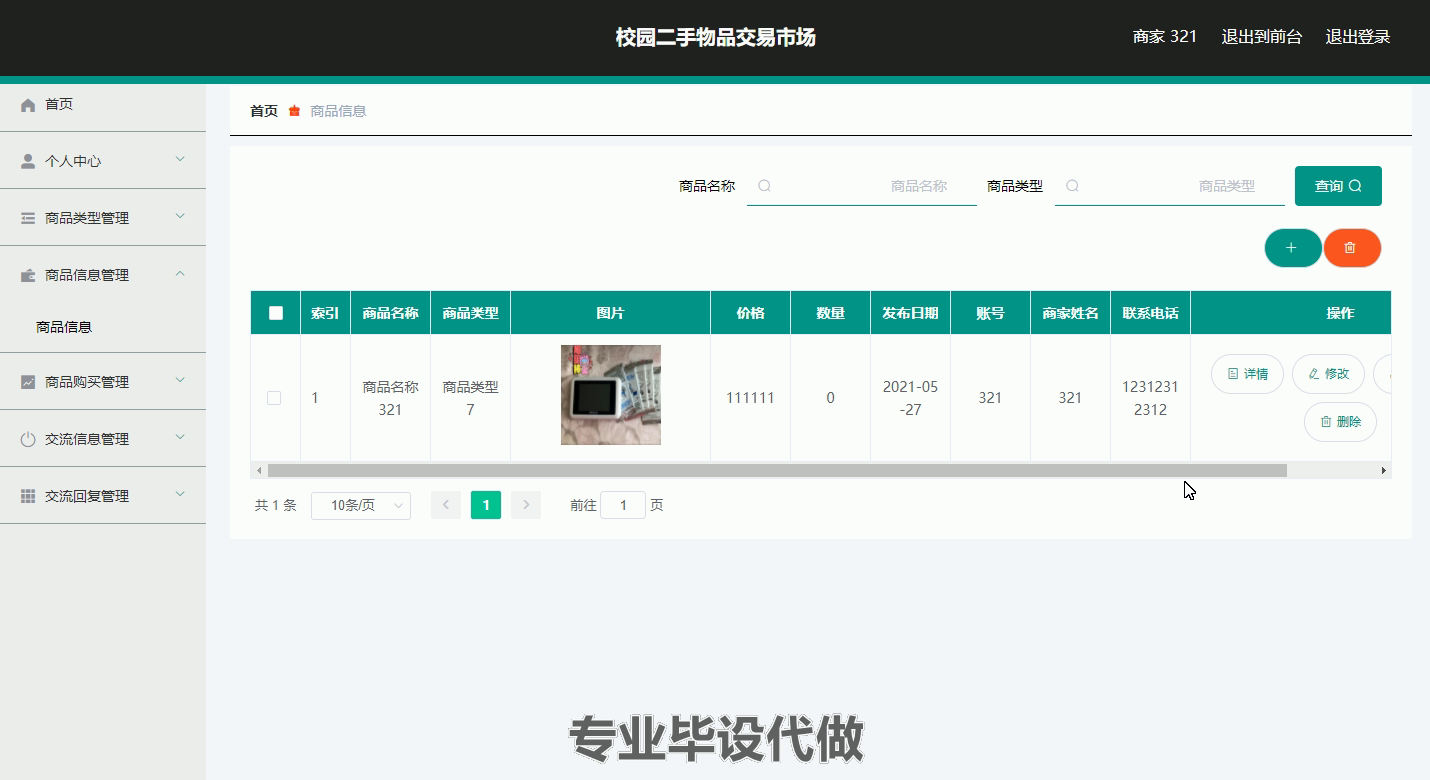
Task: Click the home icon in sidebar
Action: pyautogui.click(x=28, y=105)
